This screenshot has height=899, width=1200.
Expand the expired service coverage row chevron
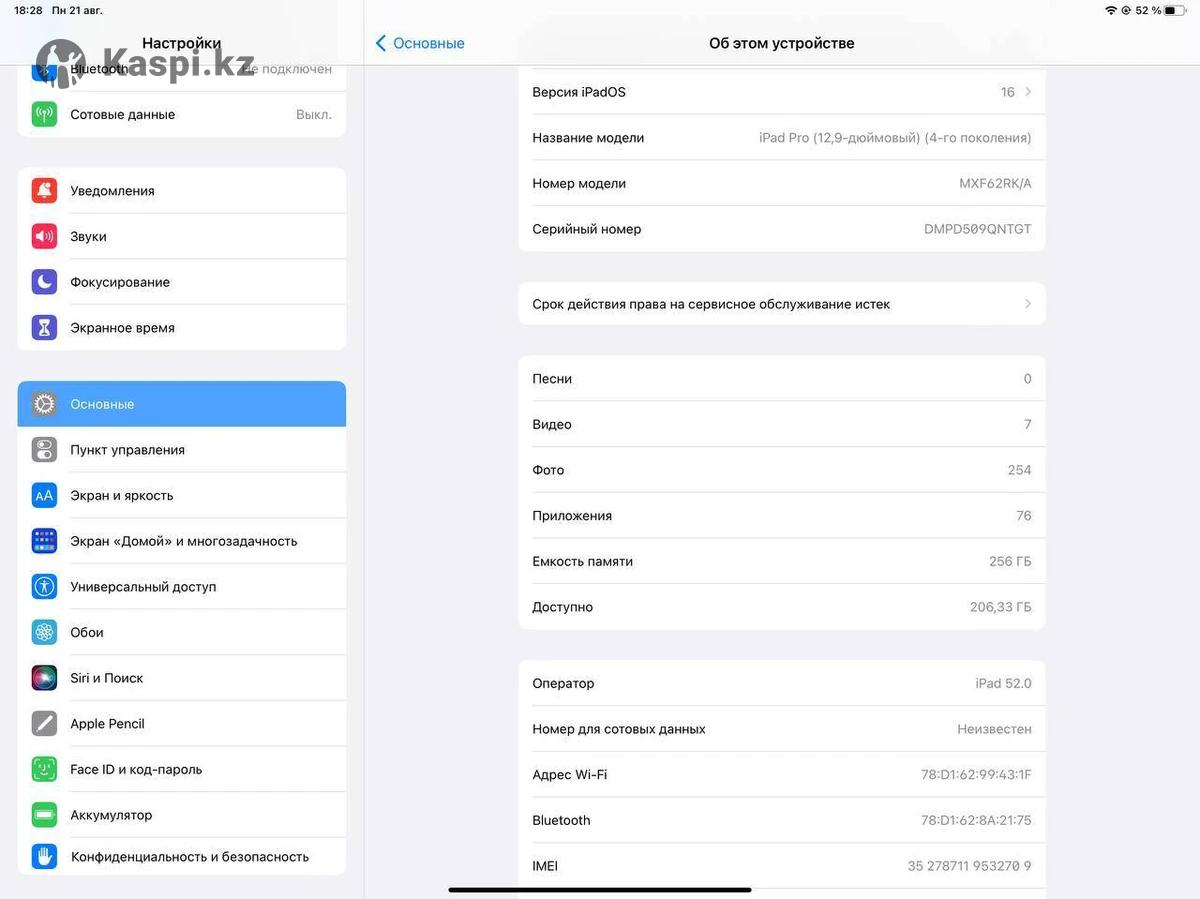pos(1028,304)
